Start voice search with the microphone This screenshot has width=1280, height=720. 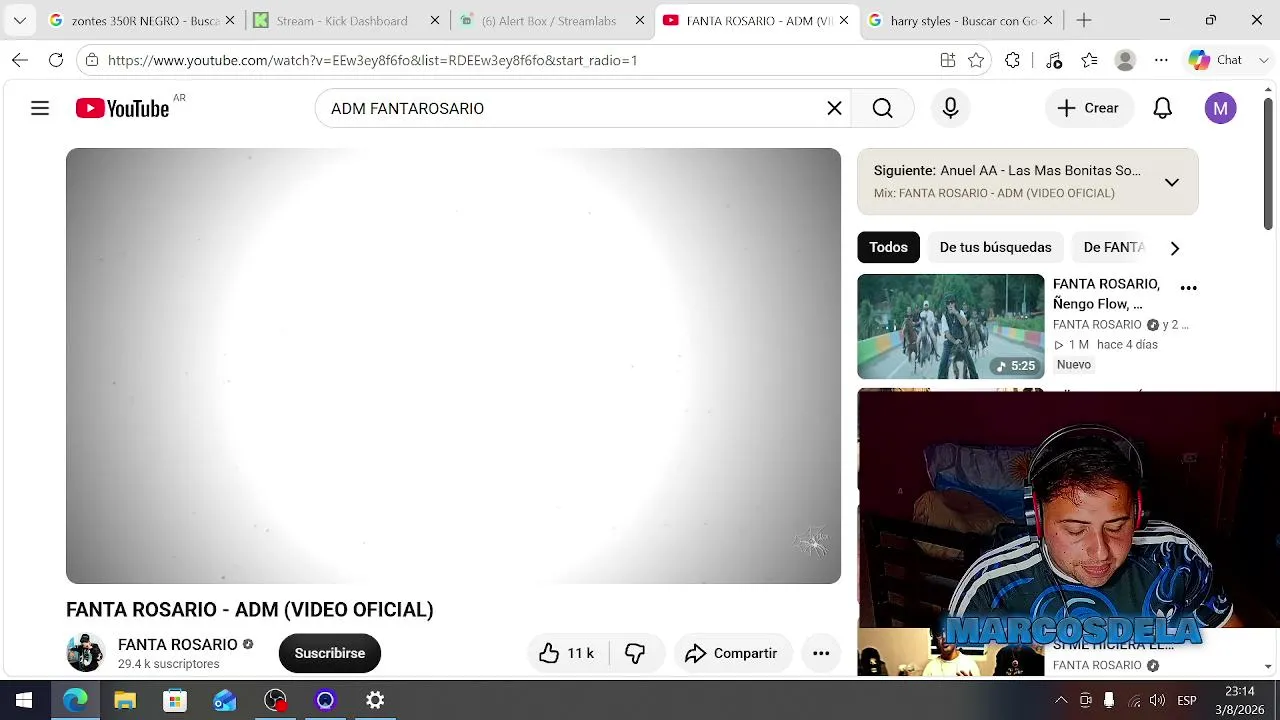click(x=950, y=108)
